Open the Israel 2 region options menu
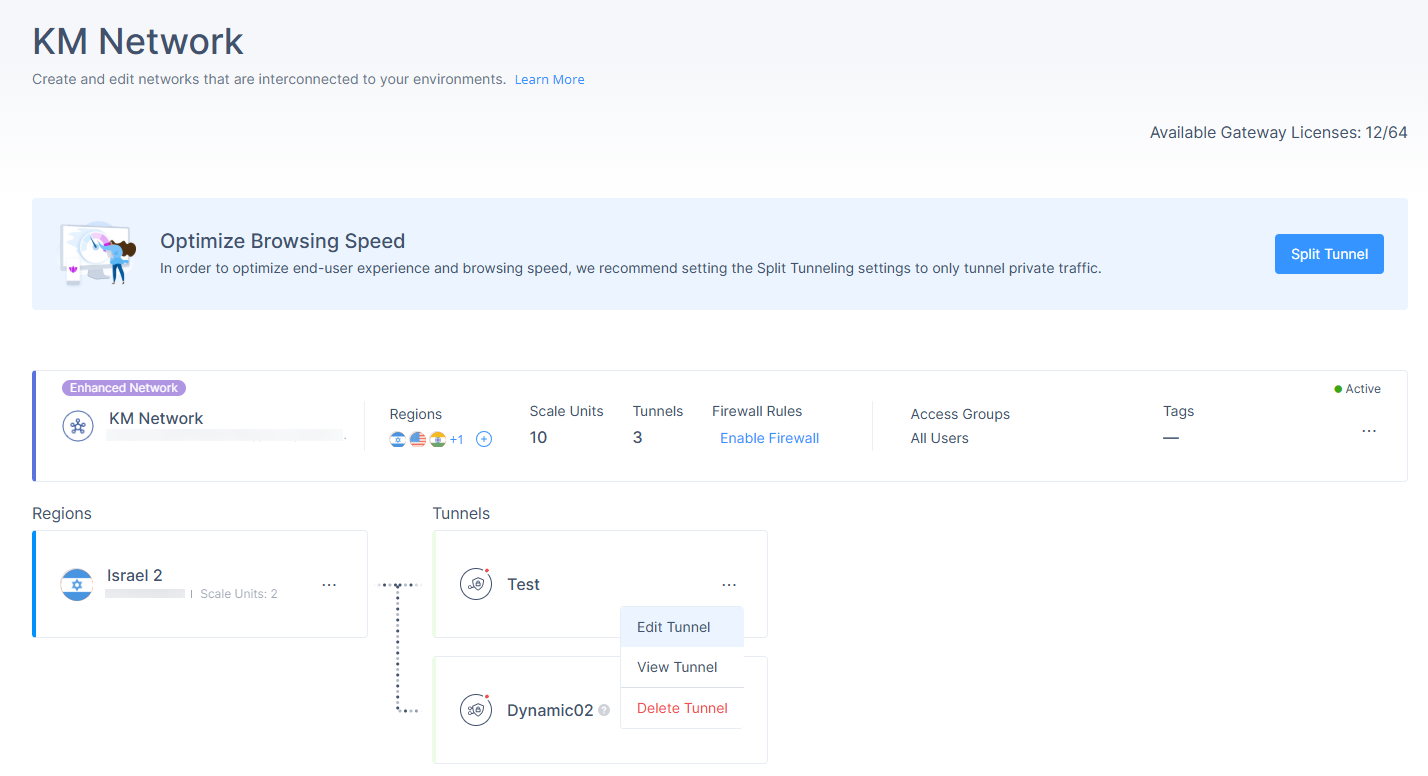The width and height of the screenshot is (1428, 776). click(x=329, y=585)
